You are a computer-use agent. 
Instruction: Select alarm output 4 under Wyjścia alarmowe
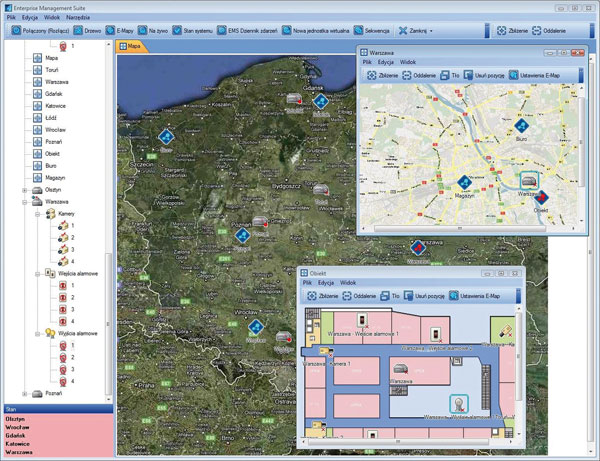coord(67,381)
